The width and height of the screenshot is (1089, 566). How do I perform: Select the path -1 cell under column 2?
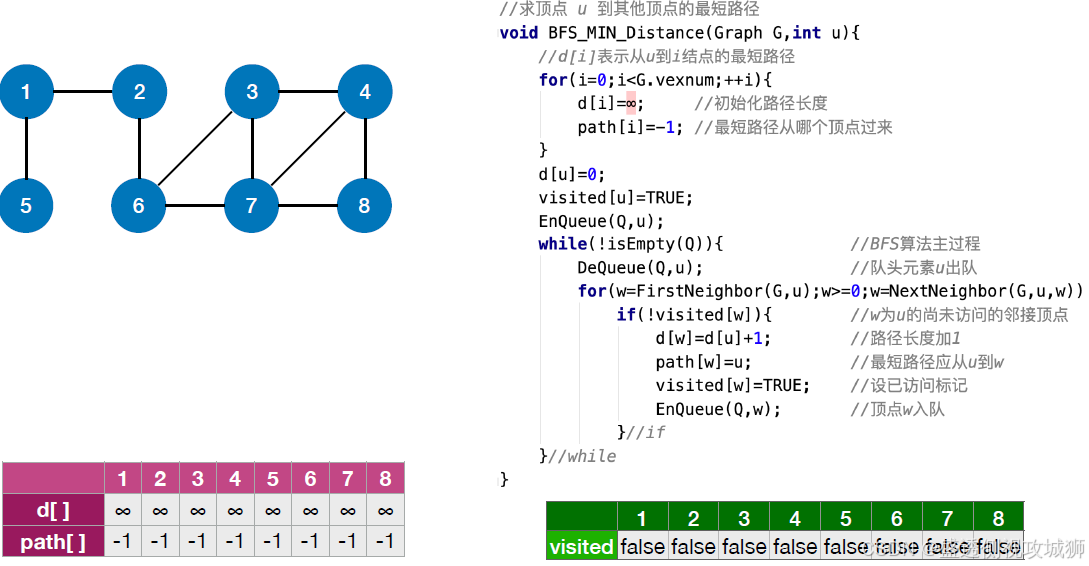(x=160, y=542)
